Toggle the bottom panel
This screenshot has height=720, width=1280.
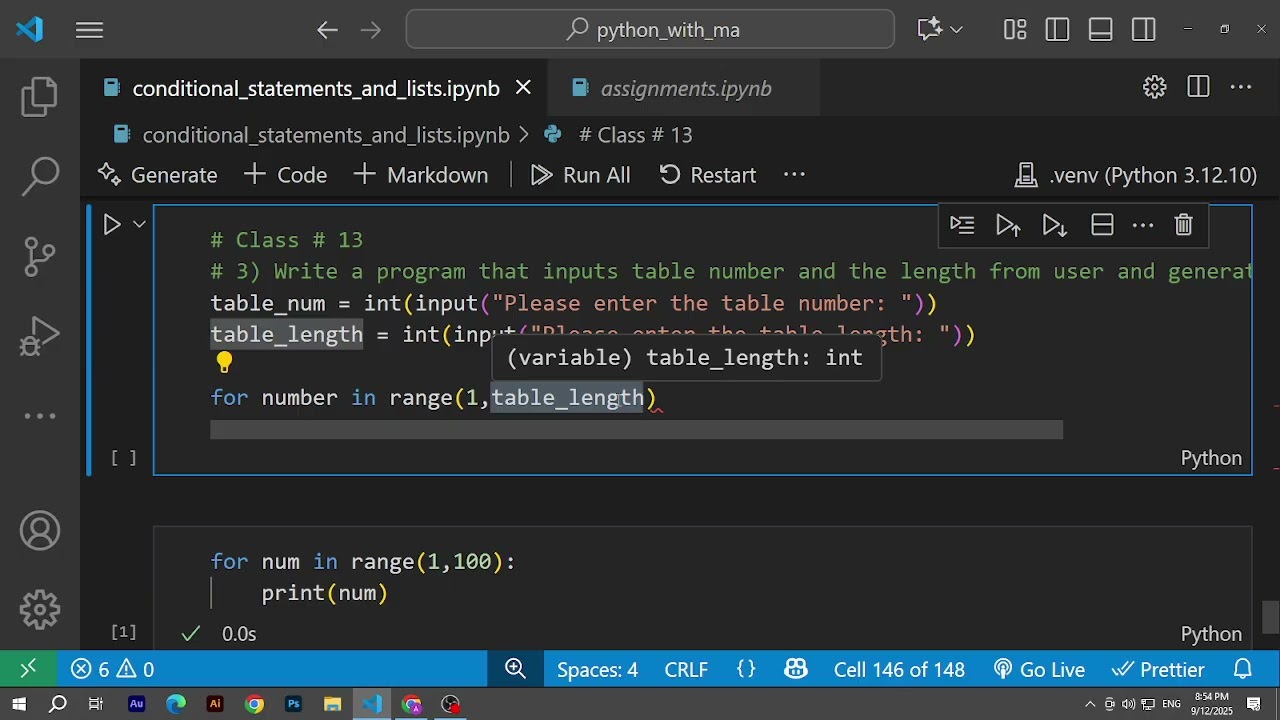point(1101,30)
